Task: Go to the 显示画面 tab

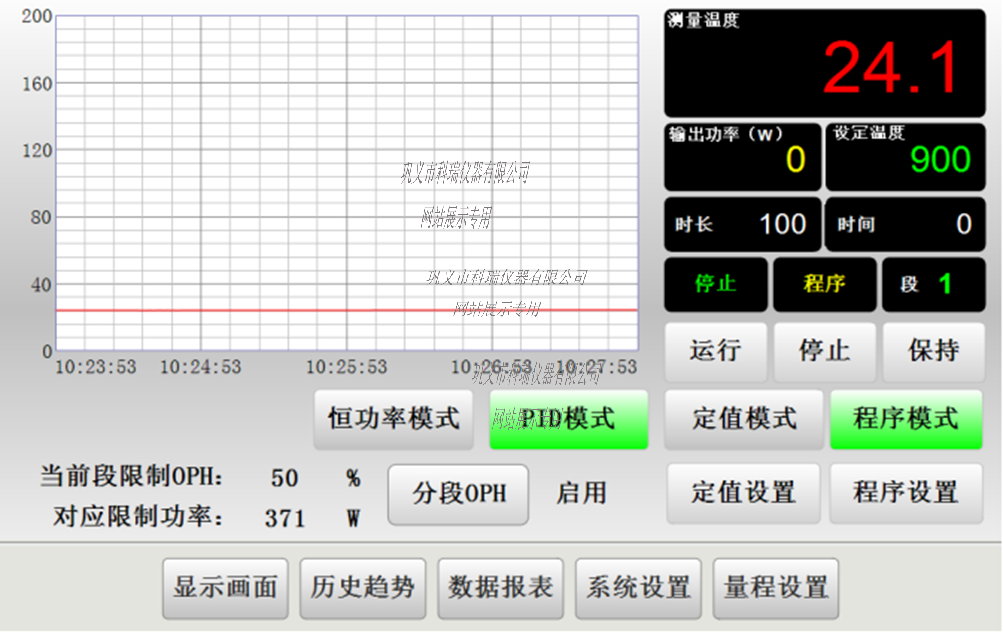Action: (x=225, y=588)
